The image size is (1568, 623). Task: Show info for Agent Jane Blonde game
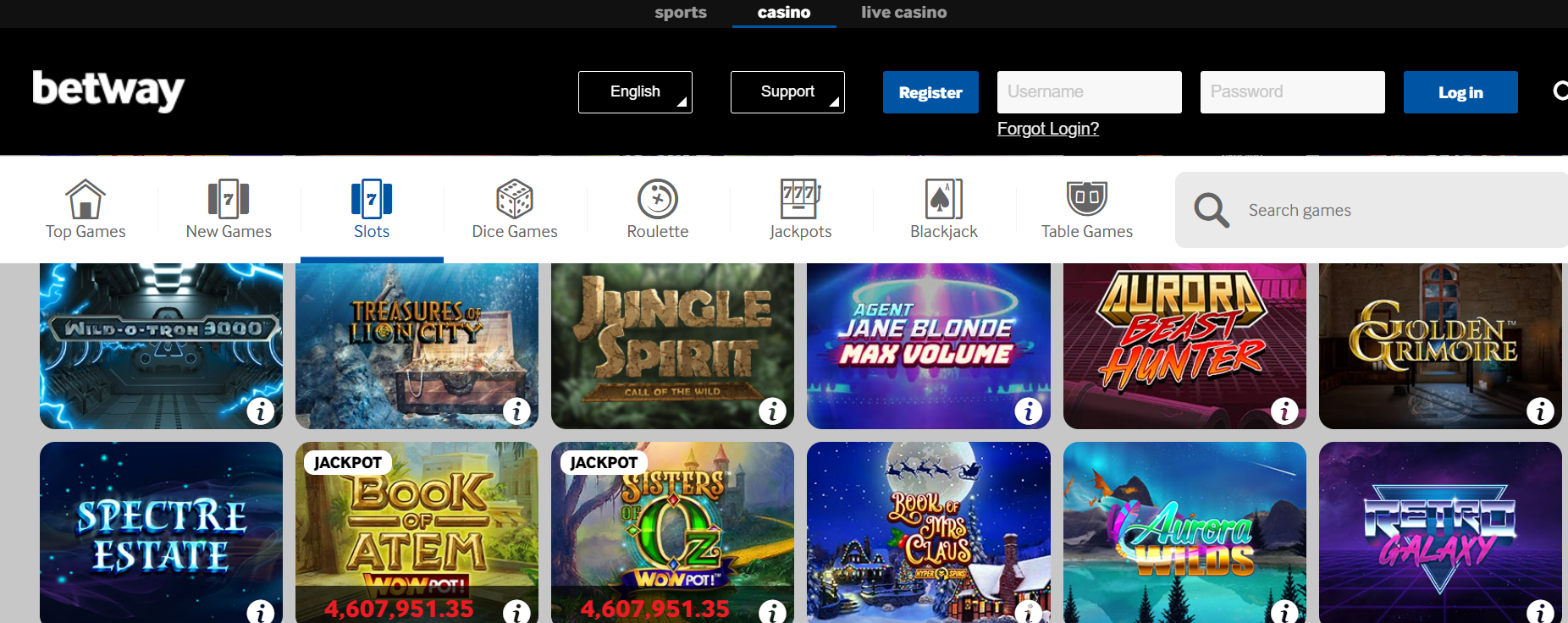click(x=1028, y=411)
